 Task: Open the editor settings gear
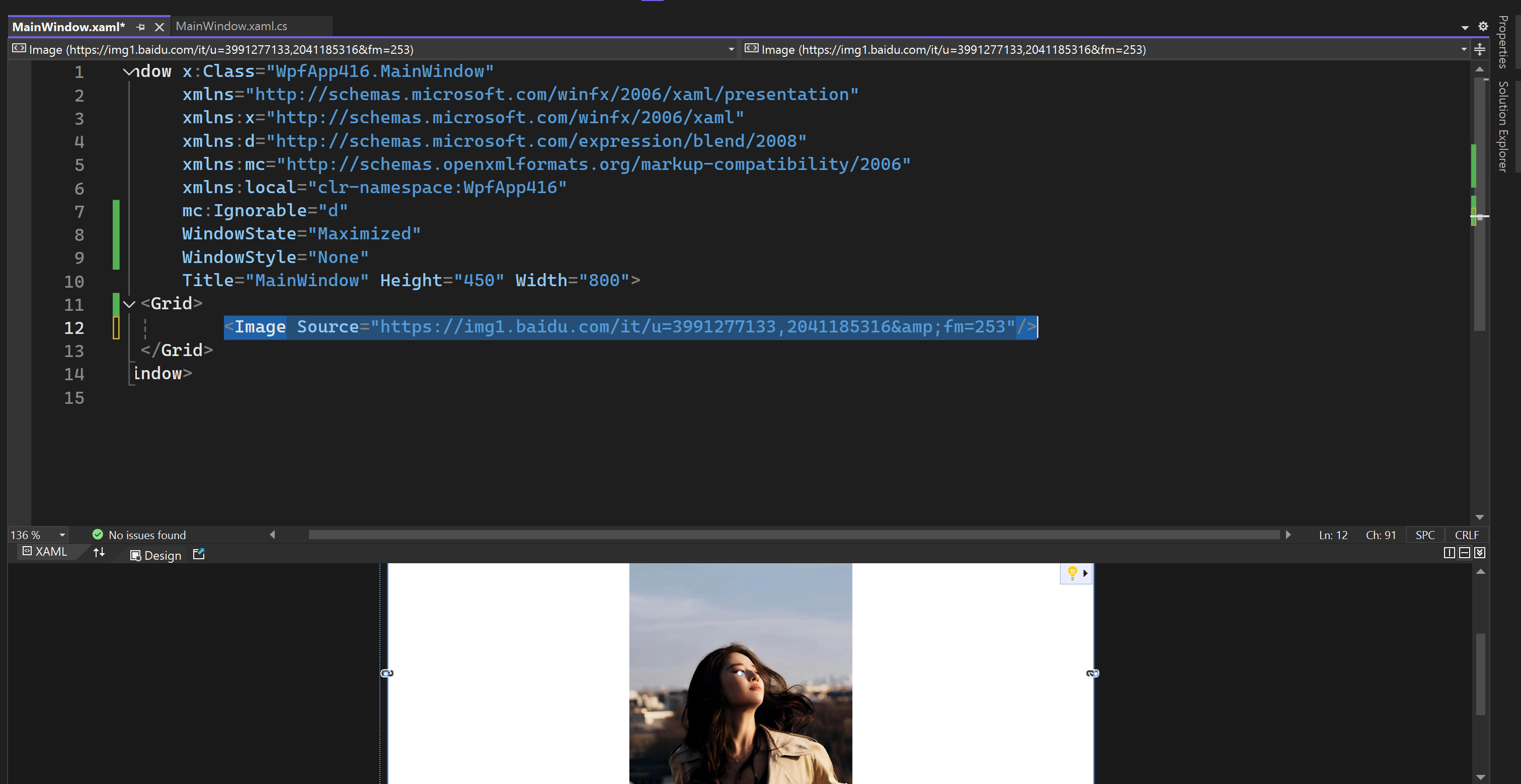1483,26
